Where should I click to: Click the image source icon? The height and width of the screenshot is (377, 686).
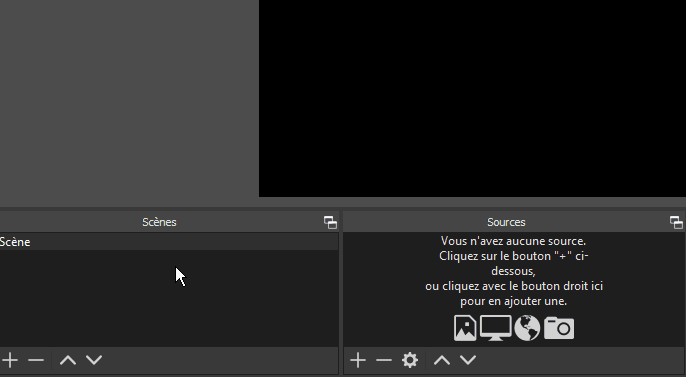pyautogui.click(x=465, y=328)
